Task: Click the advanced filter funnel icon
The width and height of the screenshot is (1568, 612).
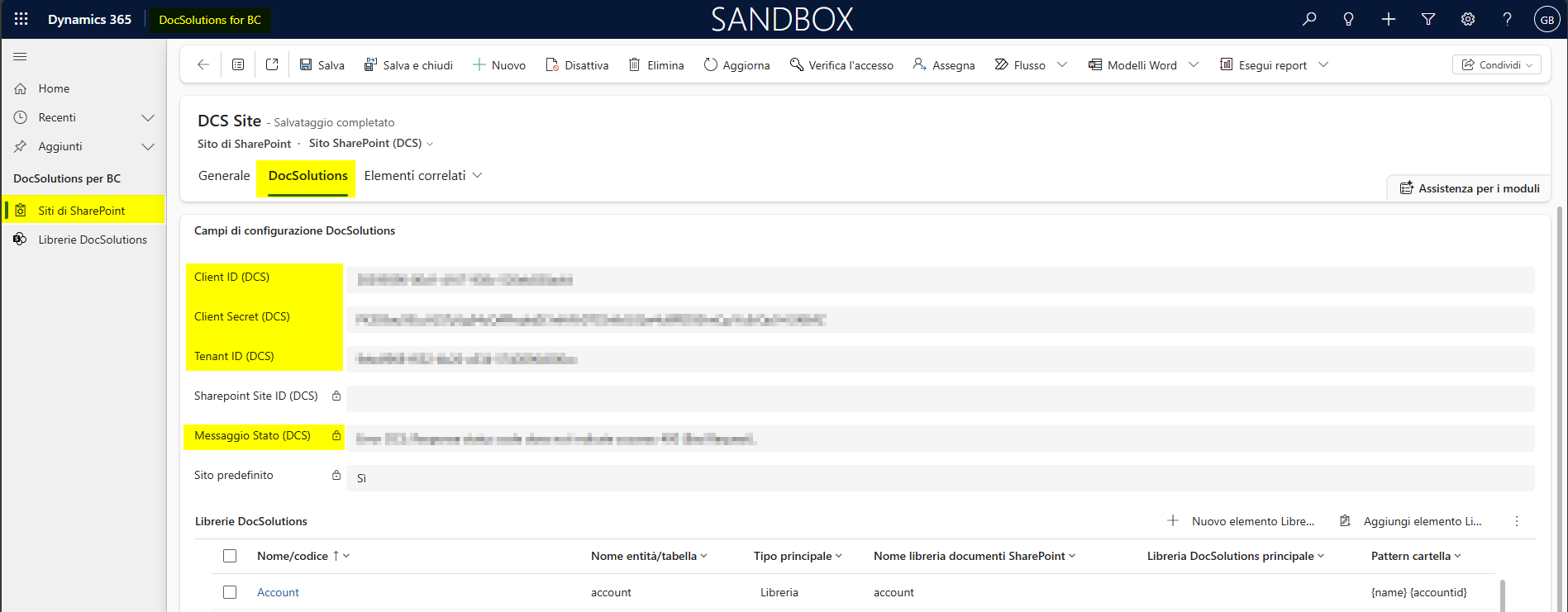Action: point(1428,19)
